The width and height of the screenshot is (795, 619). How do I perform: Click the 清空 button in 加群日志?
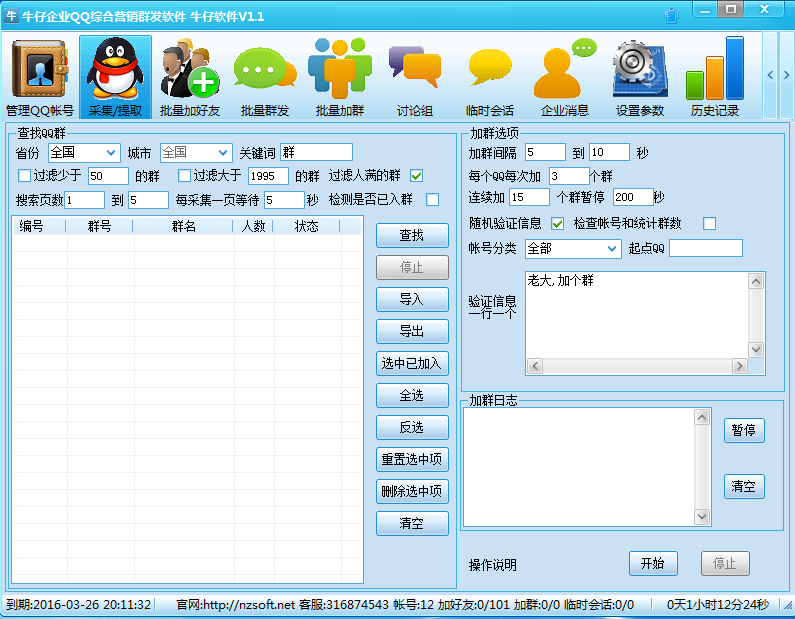click(x=744, y=487)
